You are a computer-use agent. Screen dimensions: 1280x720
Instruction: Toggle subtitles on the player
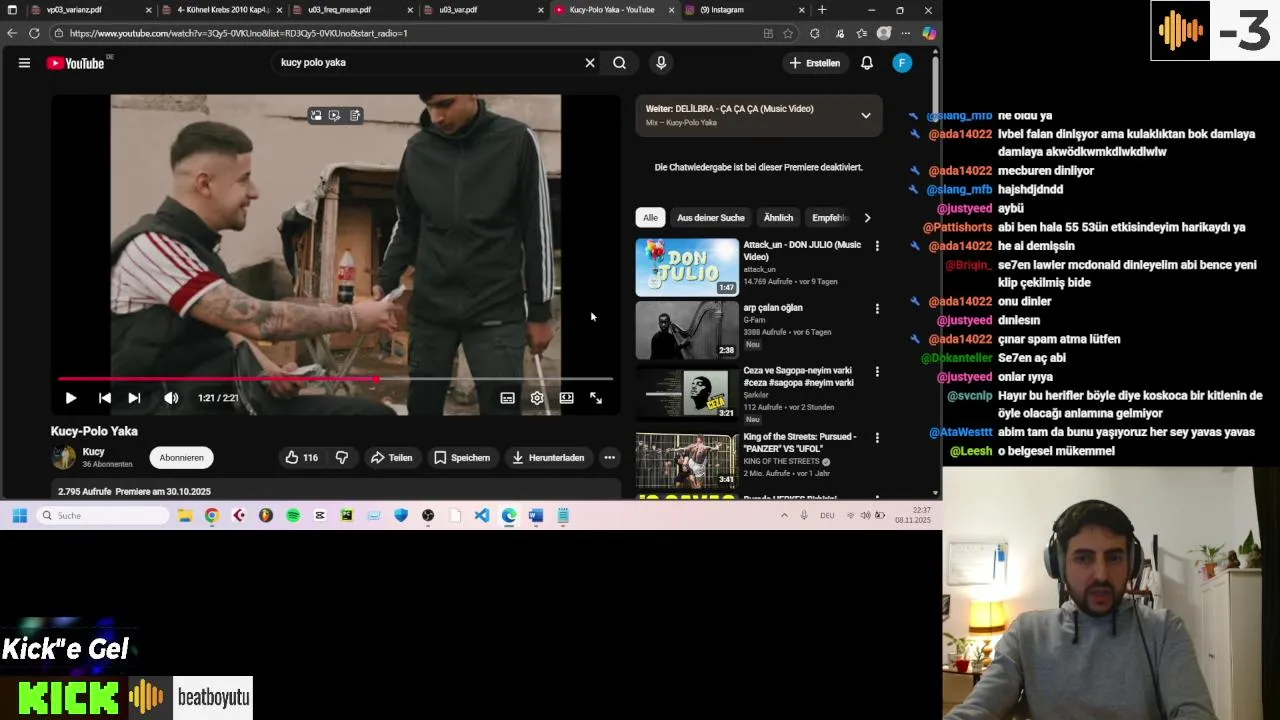coord(508,398)
